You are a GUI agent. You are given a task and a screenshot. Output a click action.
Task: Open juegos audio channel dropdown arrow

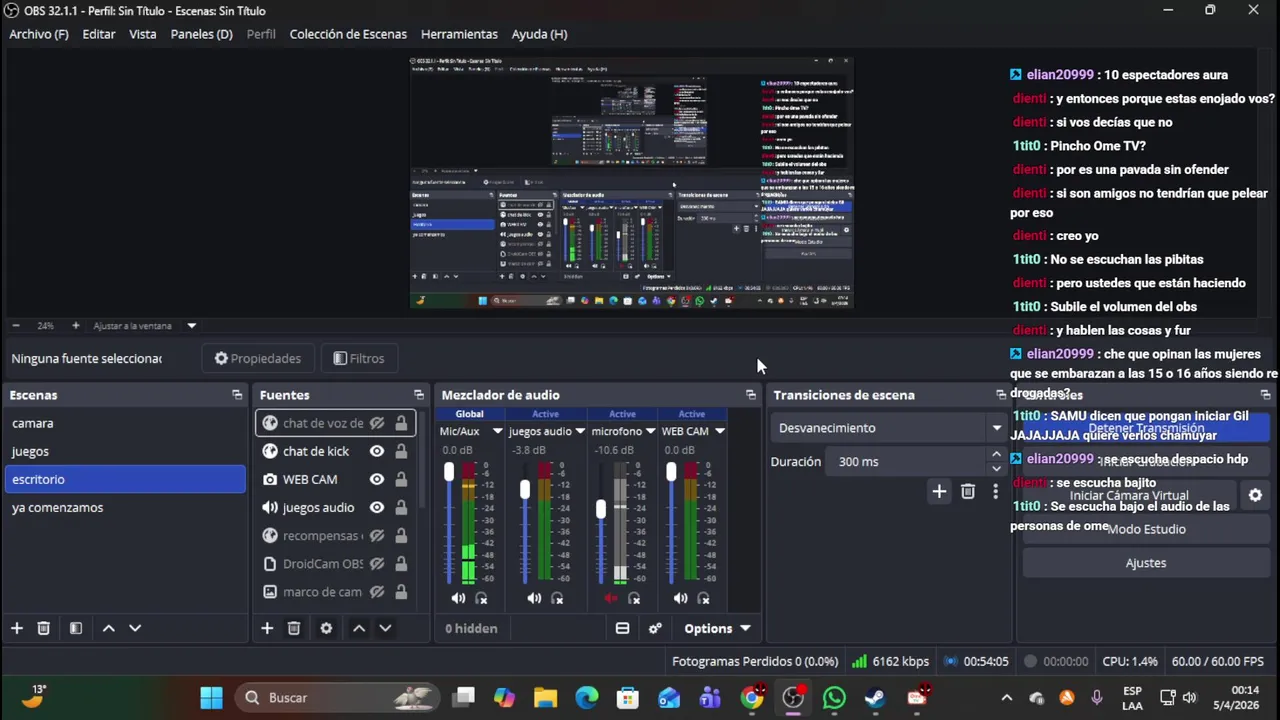[x=579, y=431]
